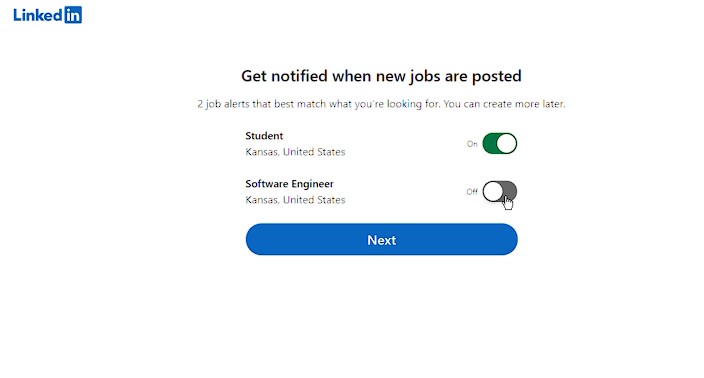
Task: Click the "Linked" wordmark text in the logo
Action: pyautogui.click(x=38, y=15)
